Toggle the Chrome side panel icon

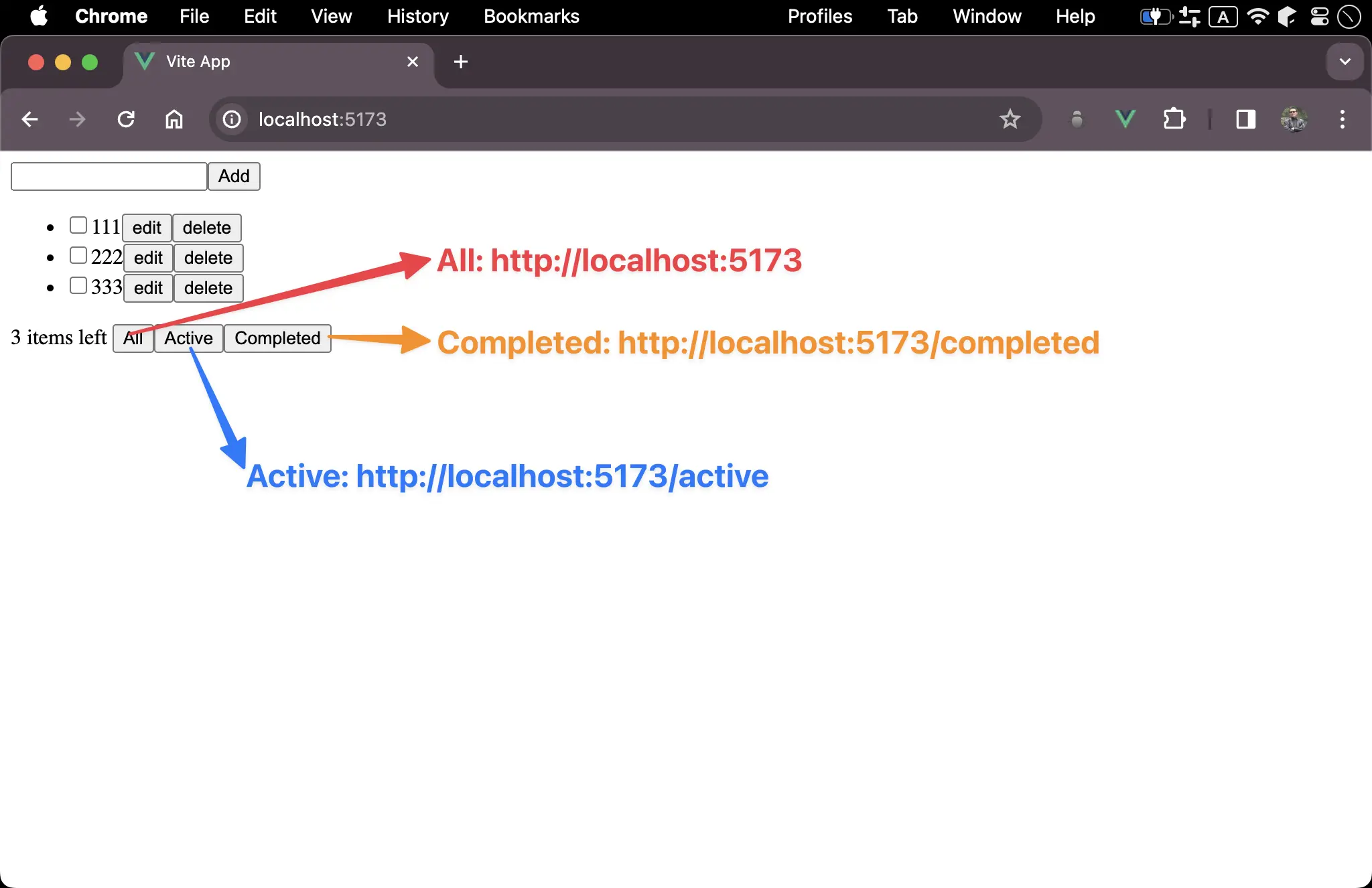[x=1246, y=119]
